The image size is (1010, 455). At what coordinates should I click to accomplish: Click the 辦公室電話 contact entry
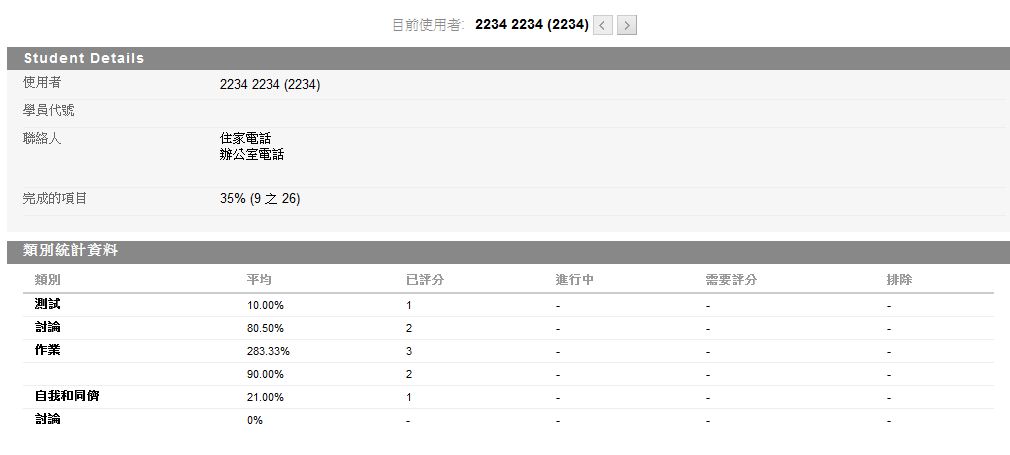[x=252, y=155]
